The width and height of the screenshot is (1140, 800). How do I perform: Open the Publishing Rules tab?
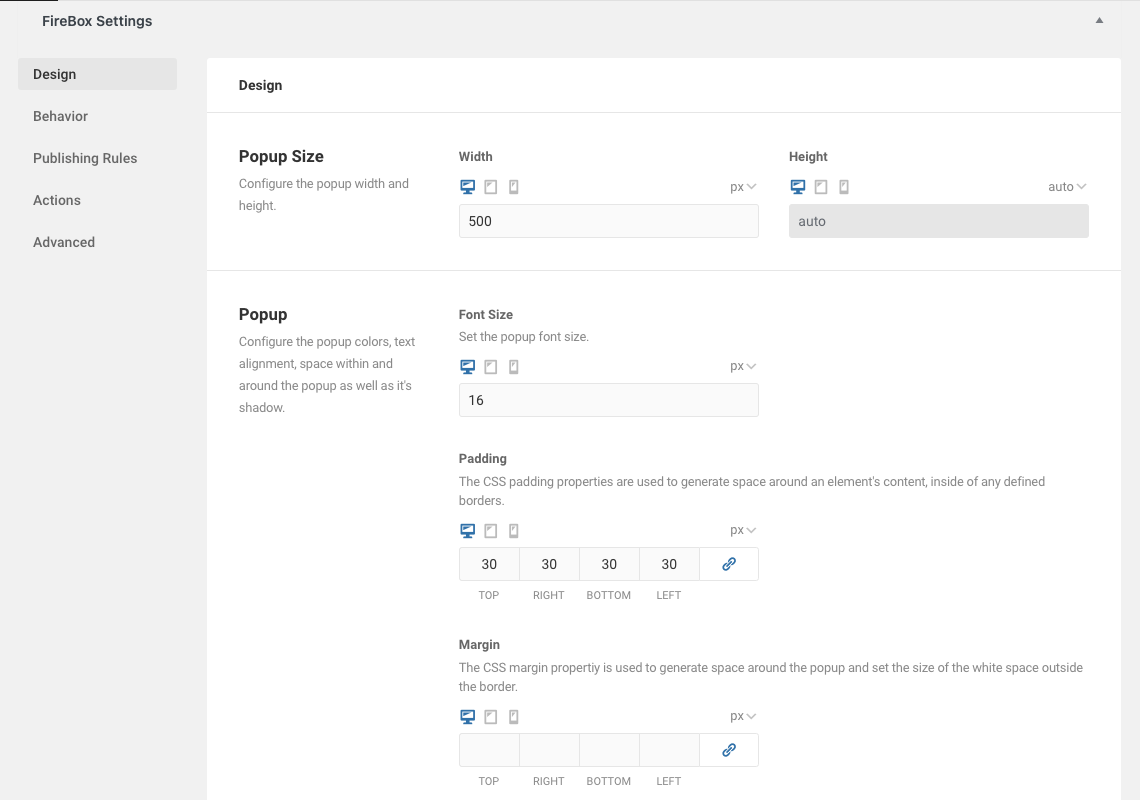tap(85, 158)
